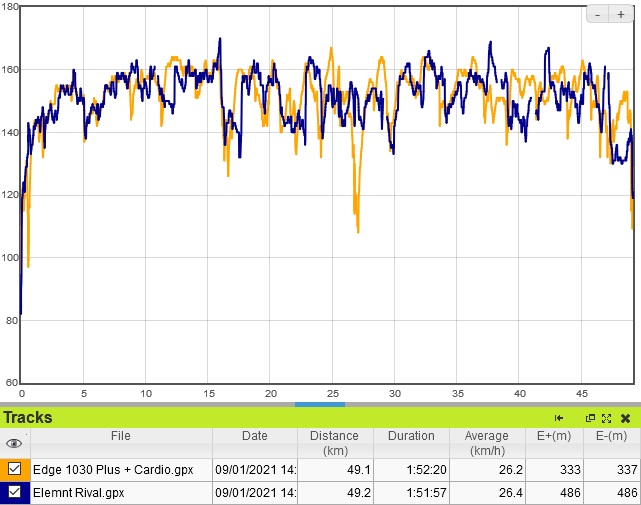Sort by E+(m) elevation gain header
This screenshot has width=641, height=505.
point(554,436)
